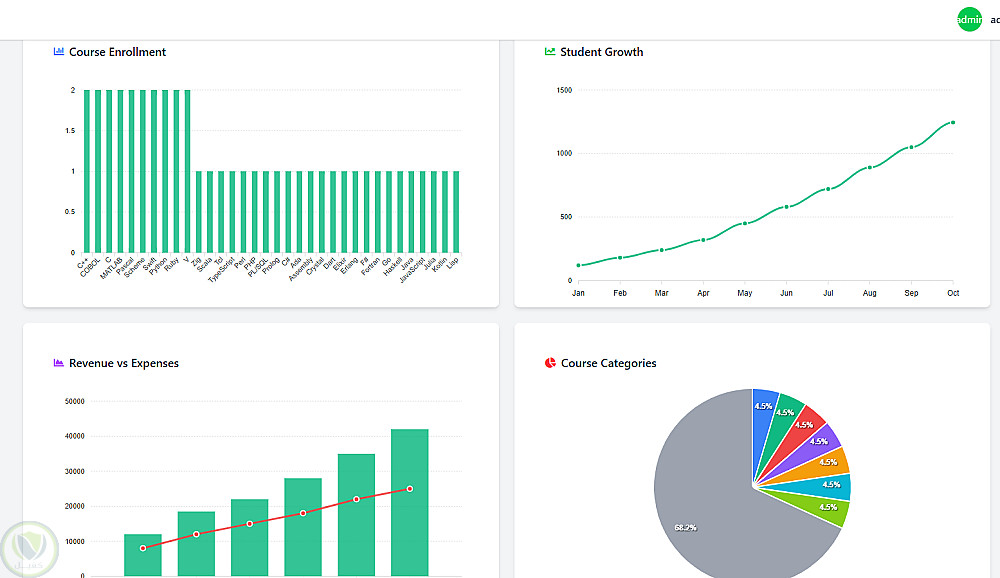The height and width of the screenshot is (578, 1000).
Task: Click the Course Enrollment bar chart icon
Action: point(59,51)
